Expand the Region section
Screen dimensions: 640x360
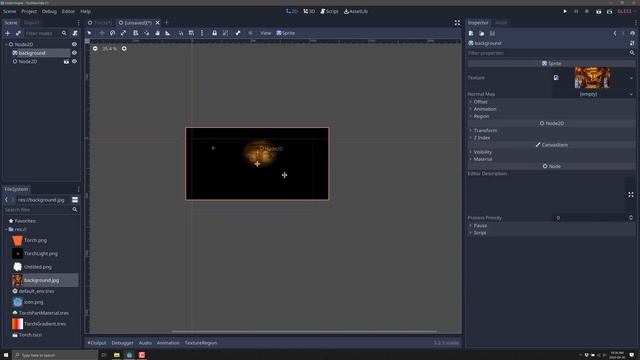[x=551, y=116]
